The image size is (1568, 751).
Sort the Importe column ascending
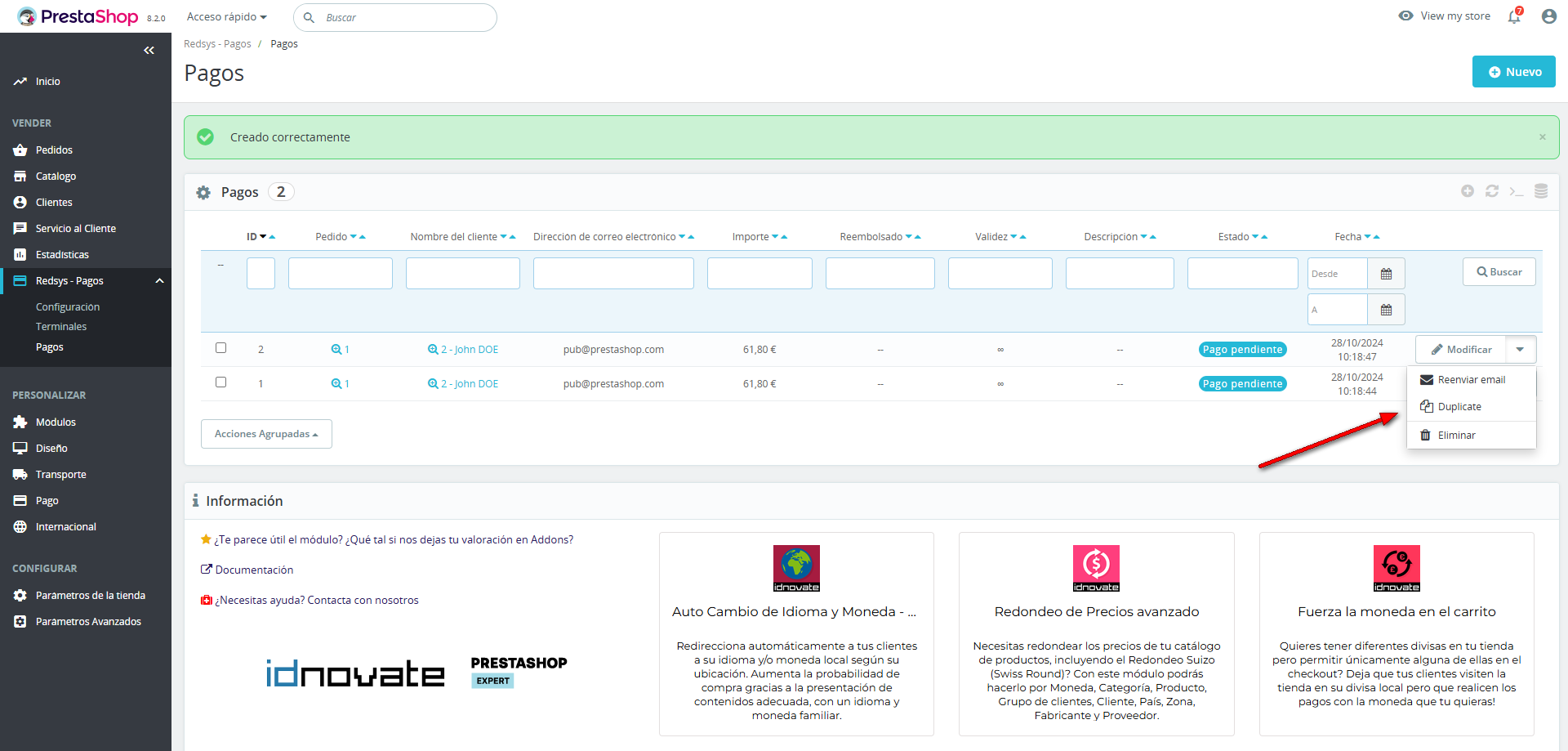click(x=784, y=237)
